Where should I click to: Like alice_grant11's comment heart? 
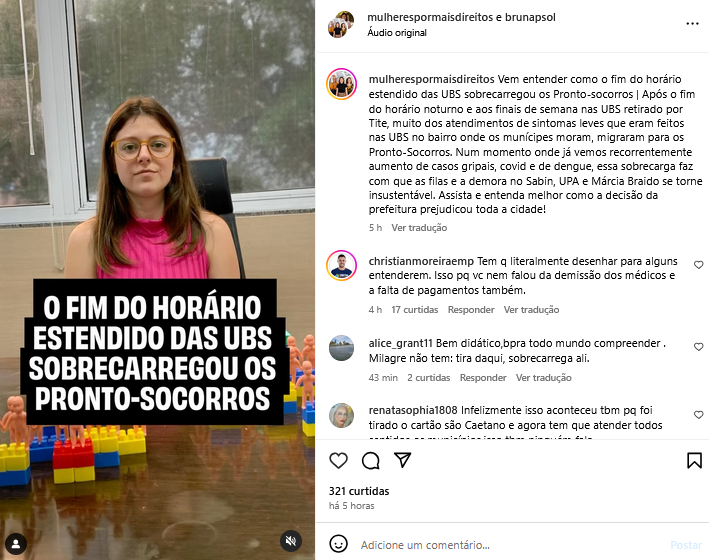(698, 347)
